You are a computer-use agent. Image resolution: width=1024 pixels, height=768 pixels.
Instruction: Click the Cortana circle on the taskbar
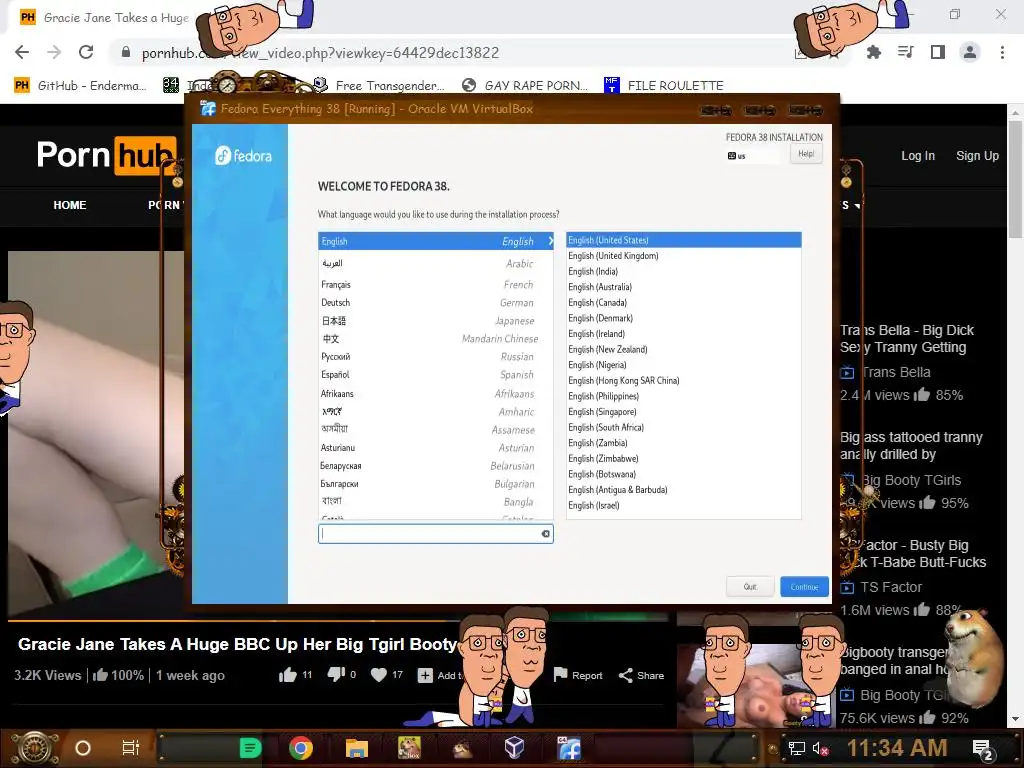click(82, 748)
